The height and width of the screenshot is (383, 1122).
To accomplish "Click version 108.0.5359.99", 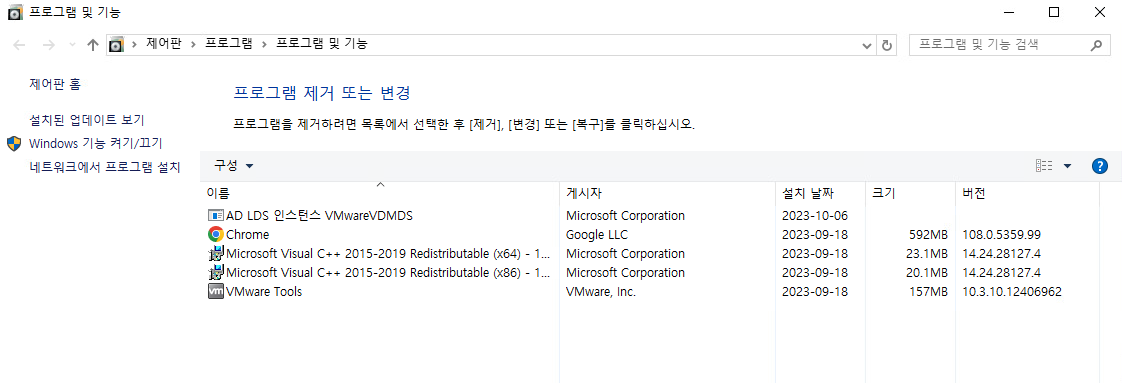I will [1002, 234].
